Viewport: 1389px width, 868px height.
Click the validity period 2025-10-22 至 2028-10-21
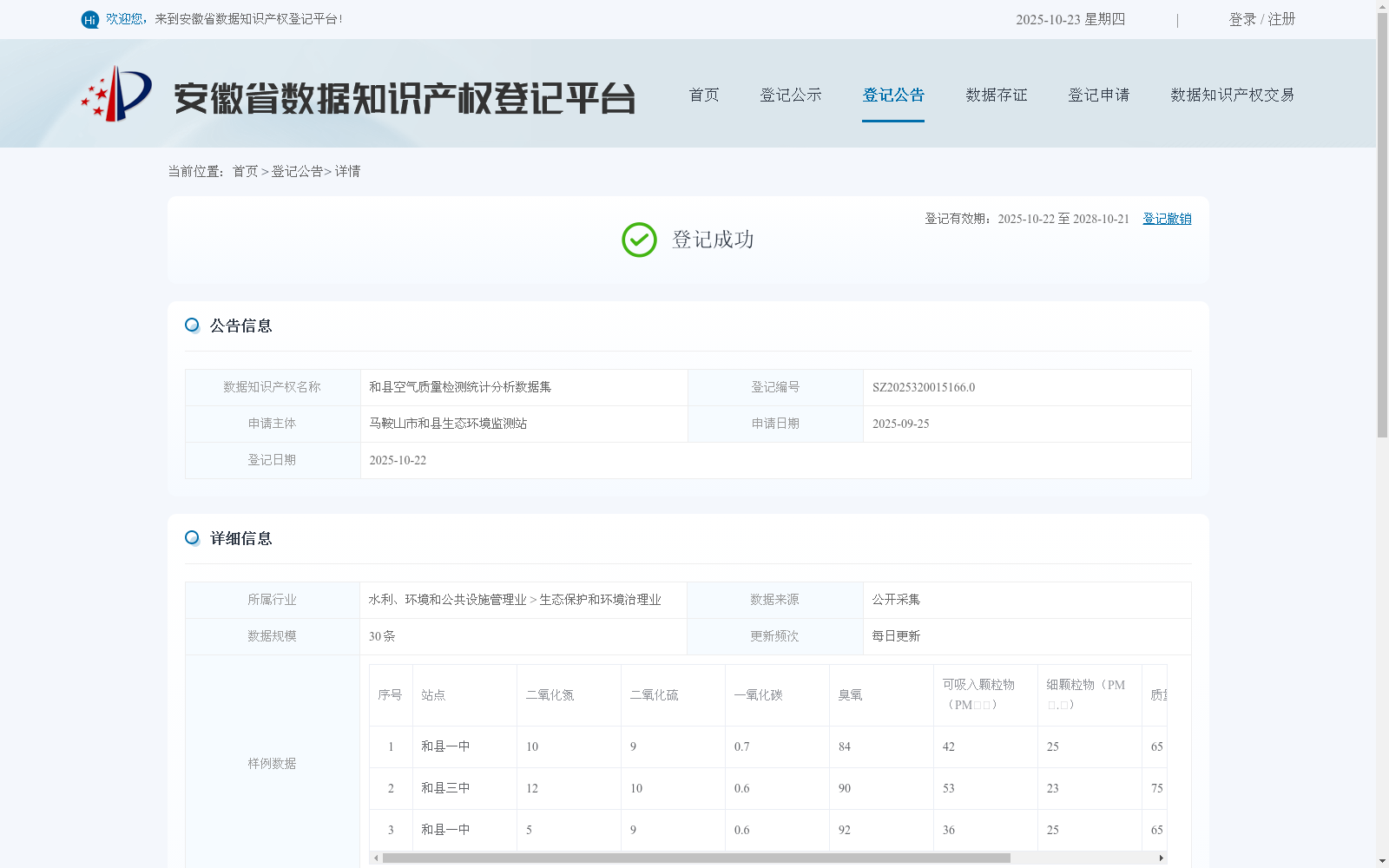coord(1063,219)
